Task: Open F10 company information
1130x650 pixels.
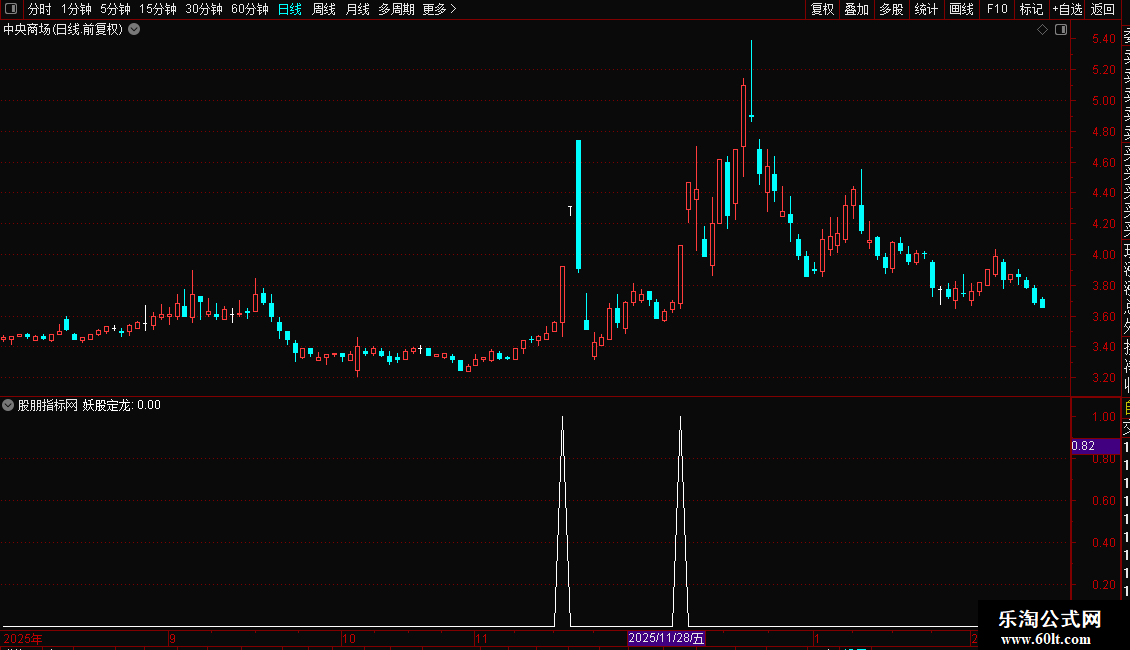Action: click(997, 9)
